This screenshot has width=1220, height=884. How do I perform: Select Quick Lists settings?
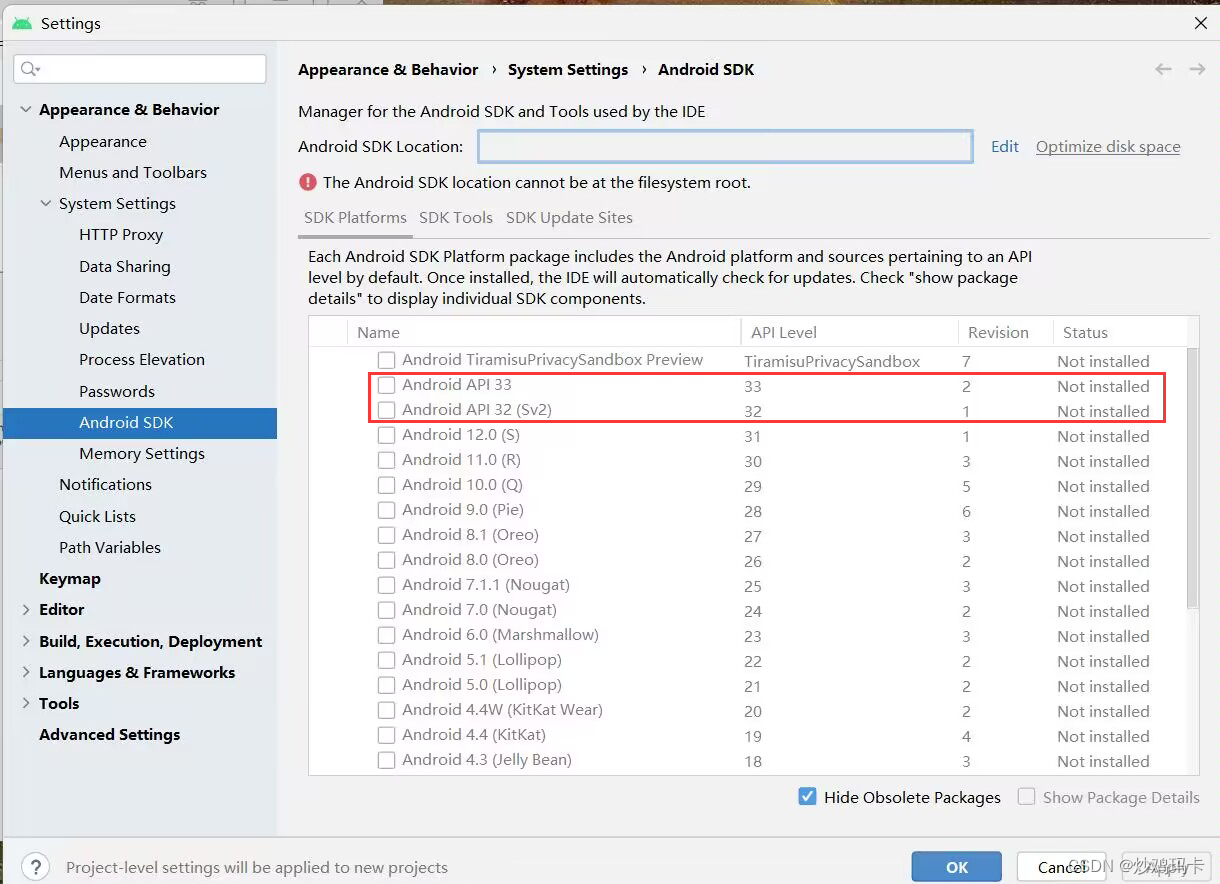97,516
